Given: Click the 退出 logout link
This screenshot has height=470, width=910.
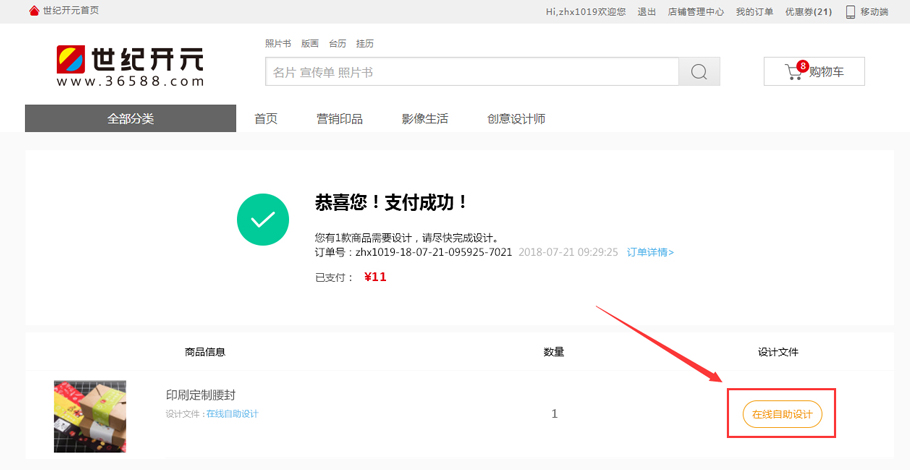Looking at the screenshot, I should coord(647,12).
